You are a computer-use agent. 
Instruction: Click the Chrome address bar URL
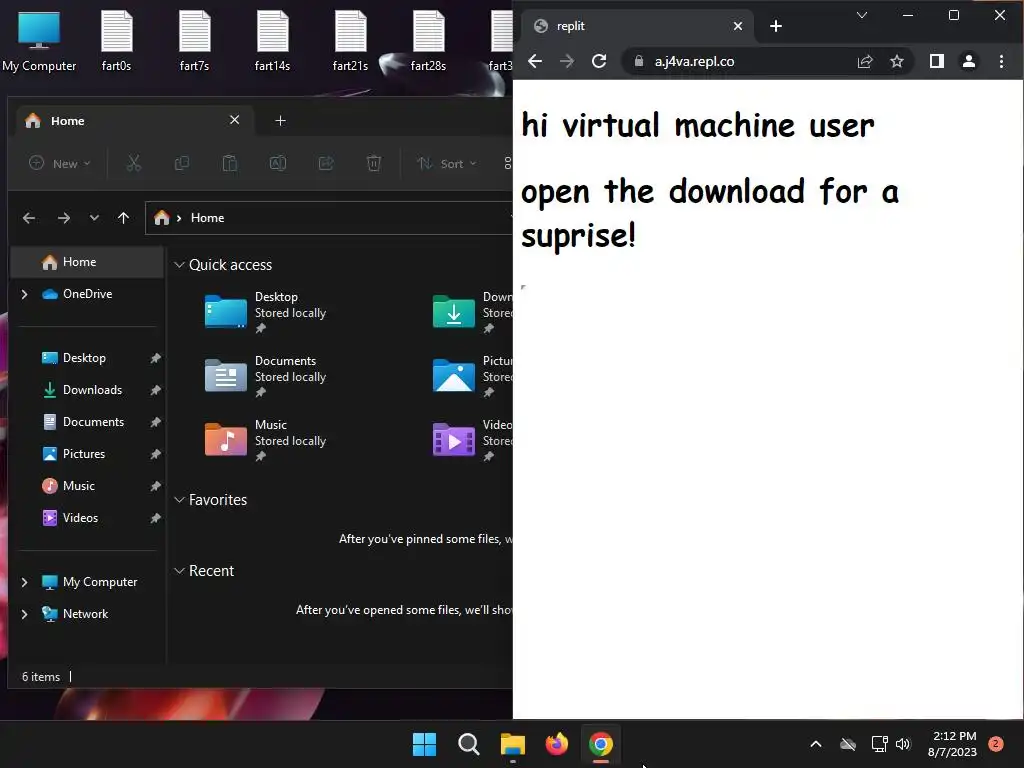tap(694, 61)
